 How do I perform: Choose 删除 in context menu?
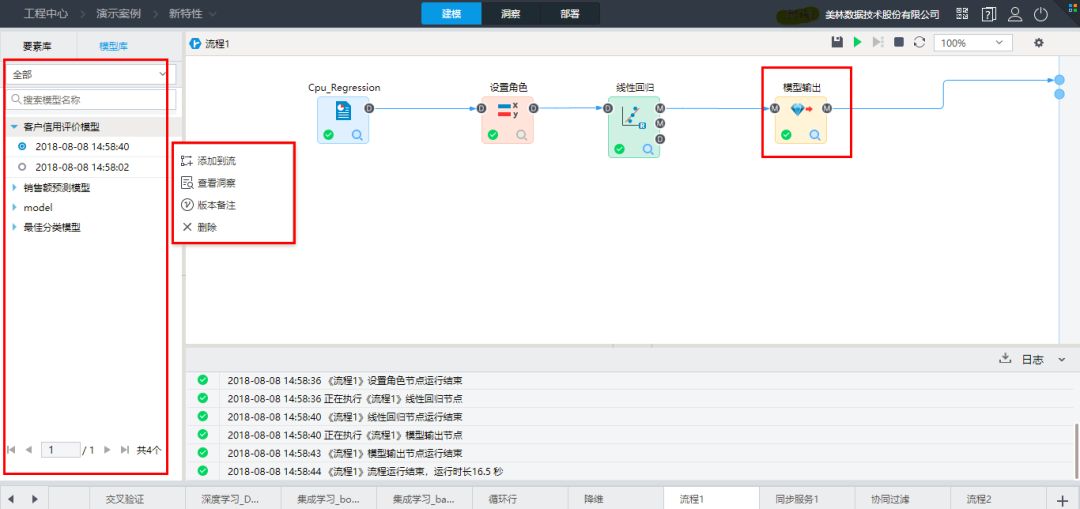(206, 227)
